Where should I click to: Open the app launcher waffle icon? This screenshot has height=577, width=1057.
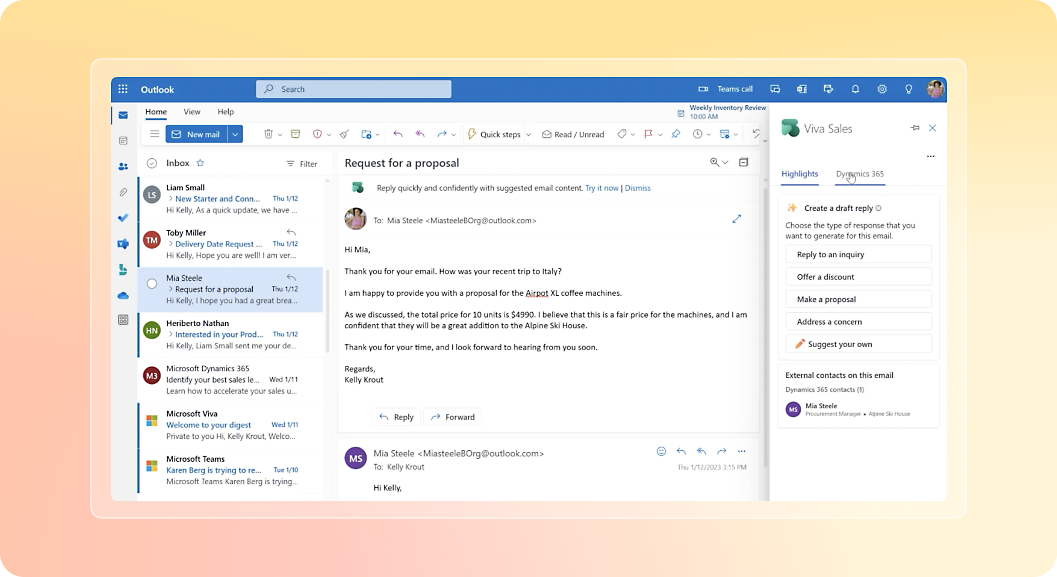[x=123, y=89]
